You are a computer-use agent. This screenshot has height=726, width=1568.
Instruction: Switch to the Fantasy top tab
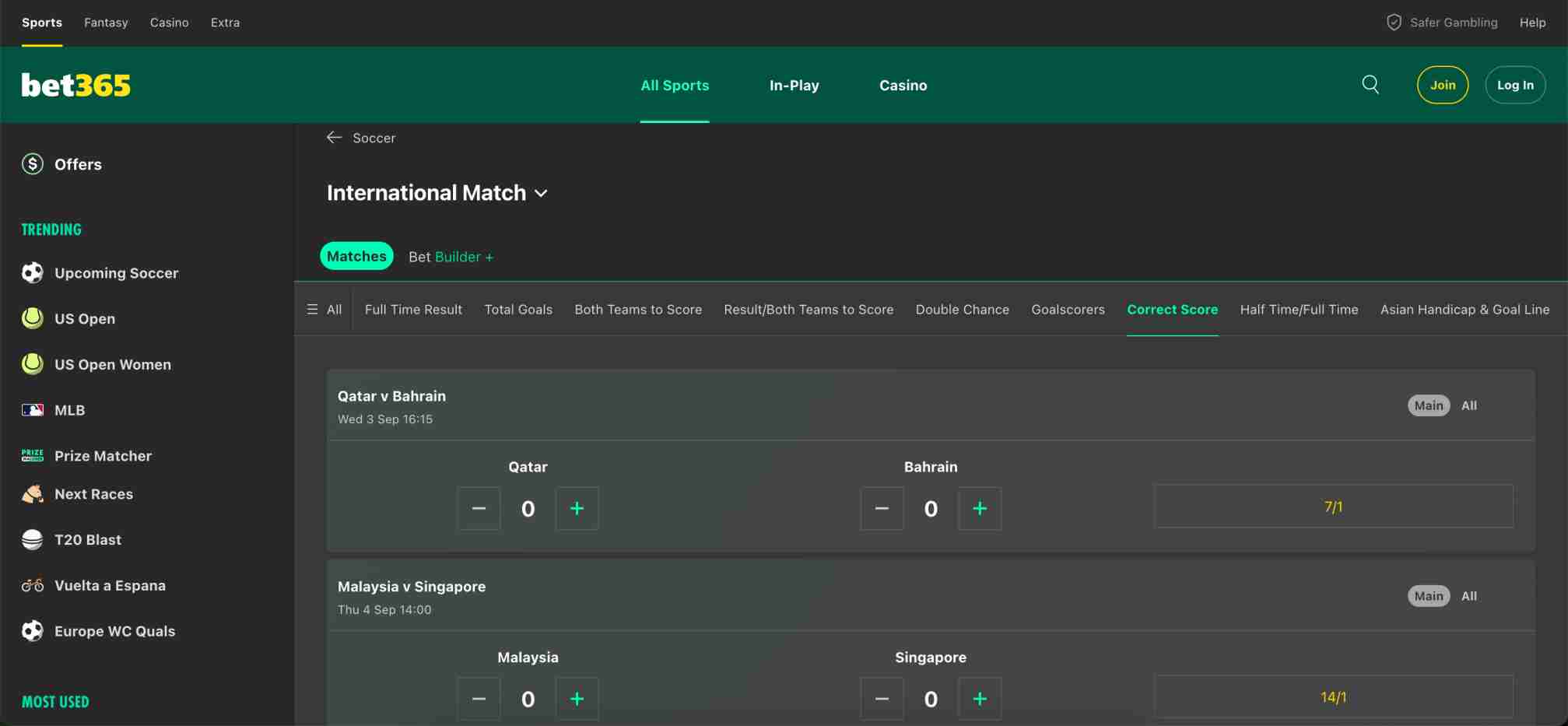[106, 23]
